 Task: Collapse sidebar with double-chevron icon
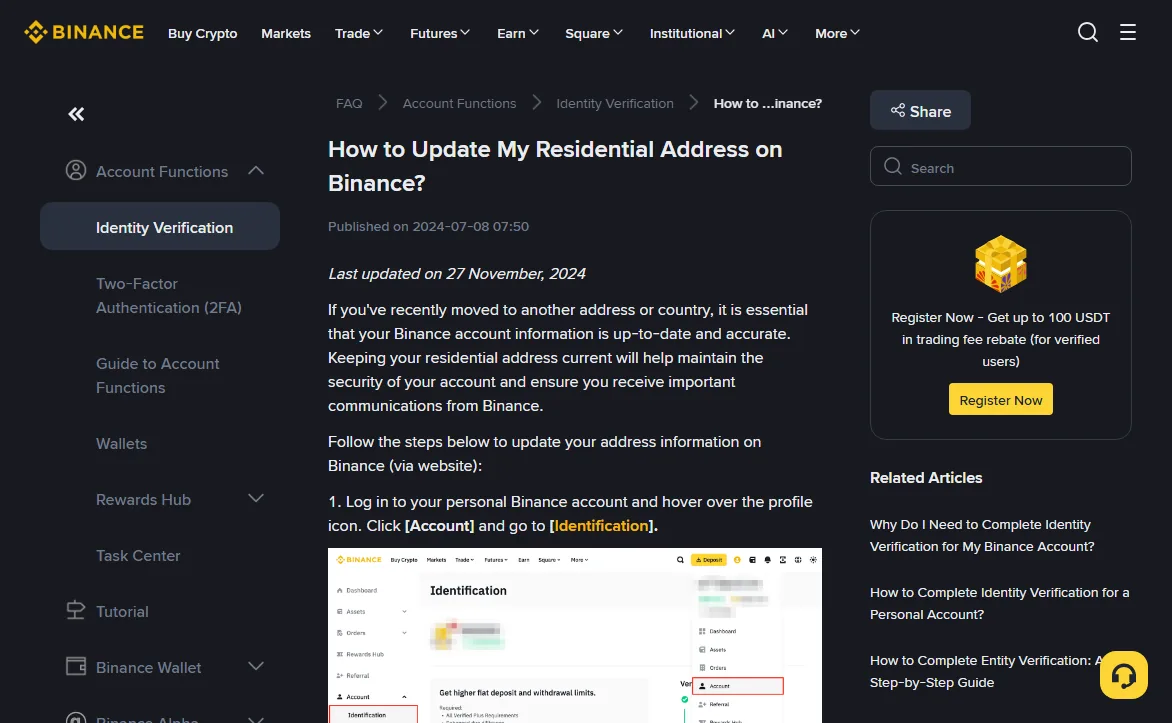click(76, 114)
